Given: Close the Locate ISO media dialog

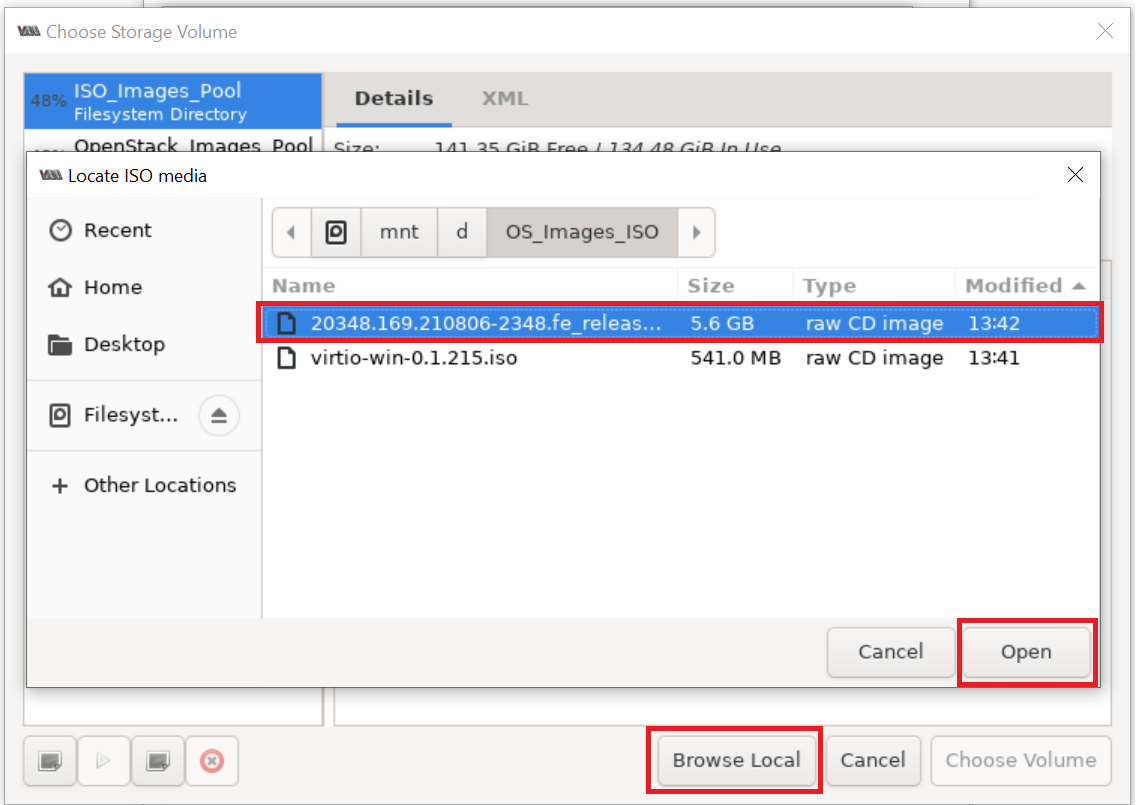Looking at the screenshot, I should coord(1075,175).
